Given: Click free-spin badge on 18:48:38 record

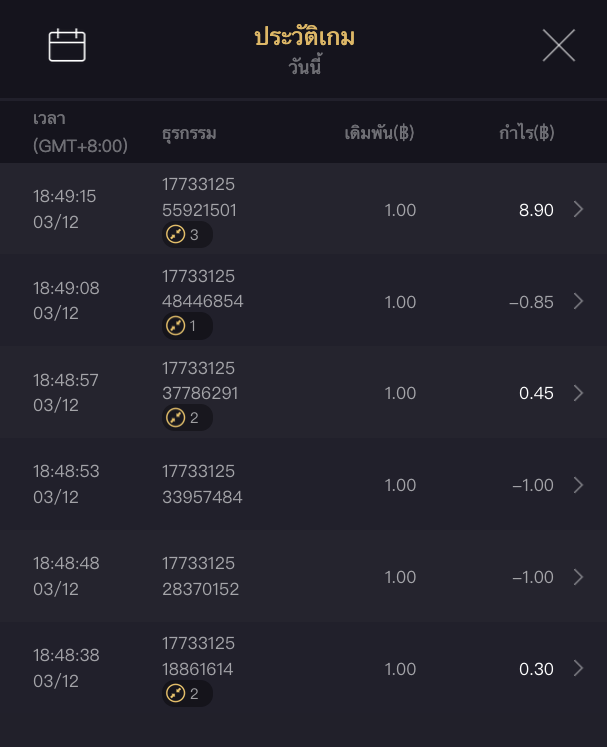Looking at the screenshot, I should coord(187,694).
